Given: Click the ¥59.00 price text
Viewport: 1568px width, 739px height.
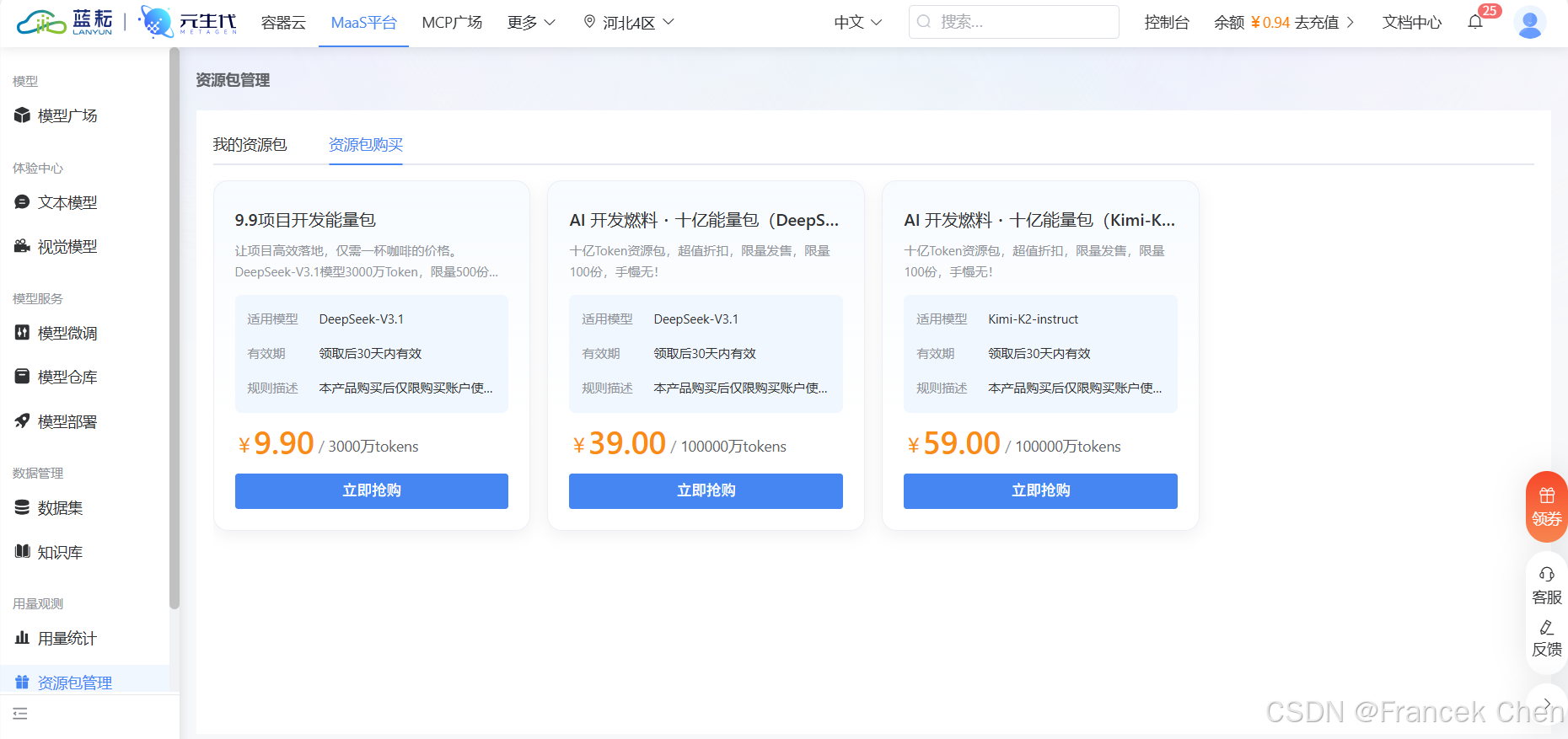Looking at the screenshot, I should click(954, 443).
